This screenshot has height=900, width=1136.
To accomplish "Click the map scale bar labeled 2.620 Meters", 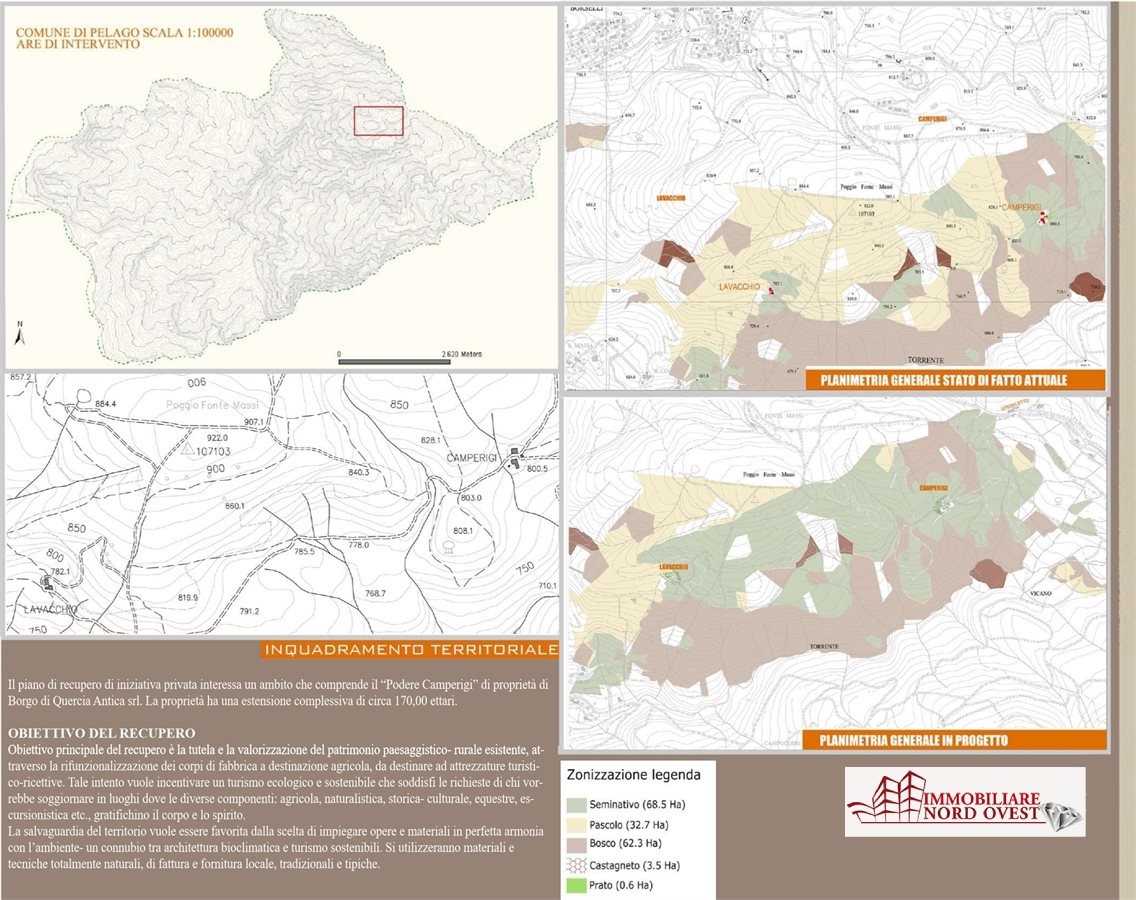I will [398, 356].
